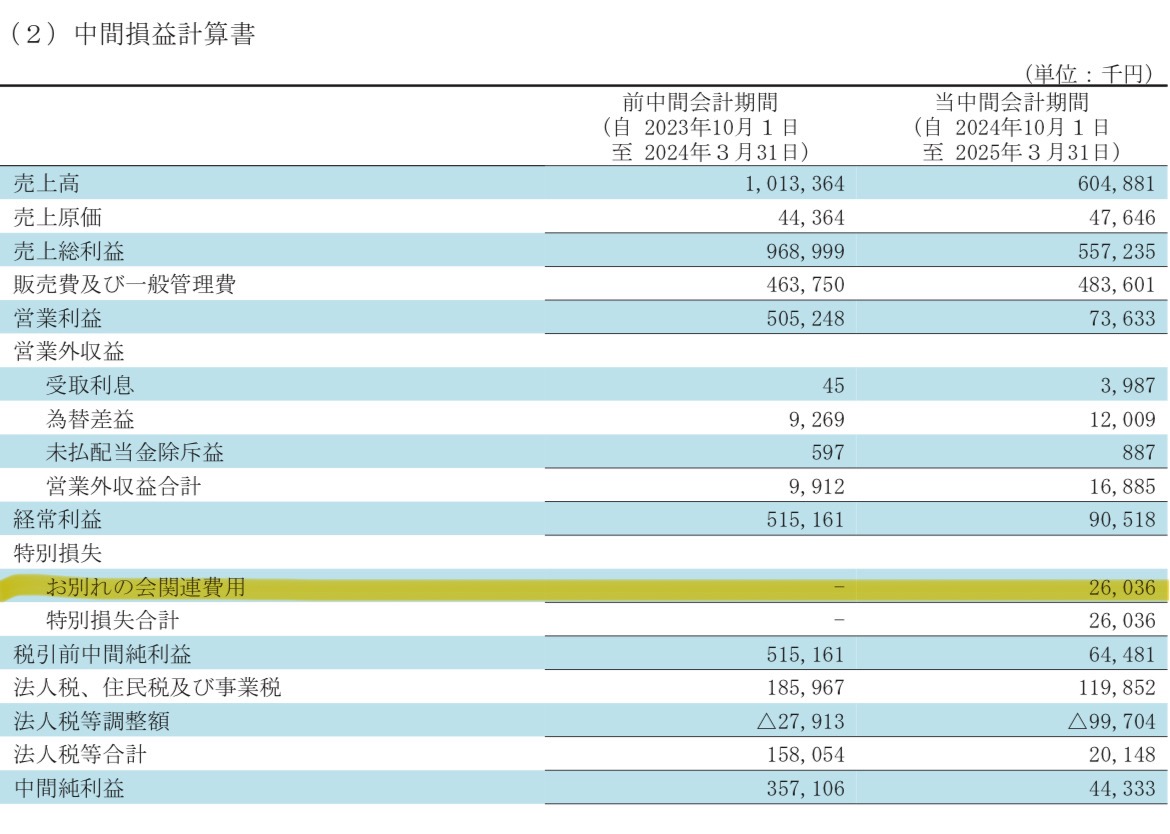Click the value 483,601
The width and height of the screenshot is (1170, 834).
coord(1116,285)
